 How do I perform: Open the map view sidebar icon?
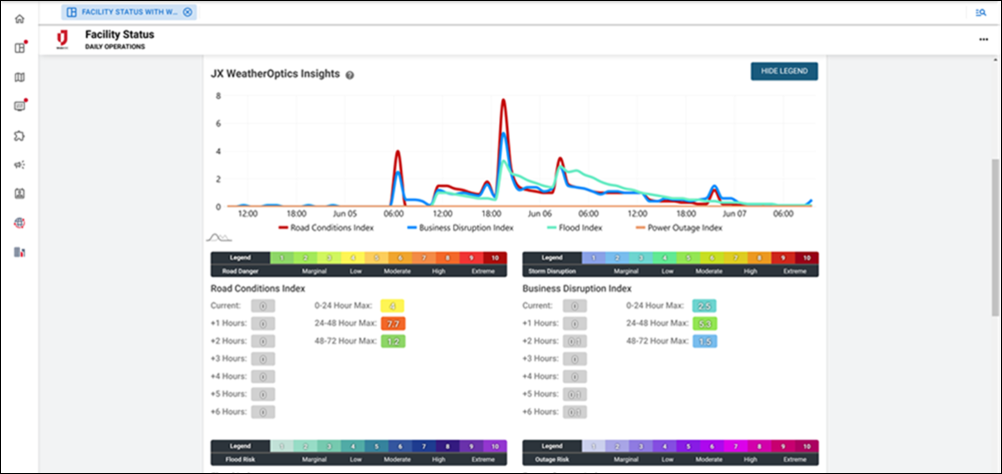pyautogui.click(x=19, y=77)
